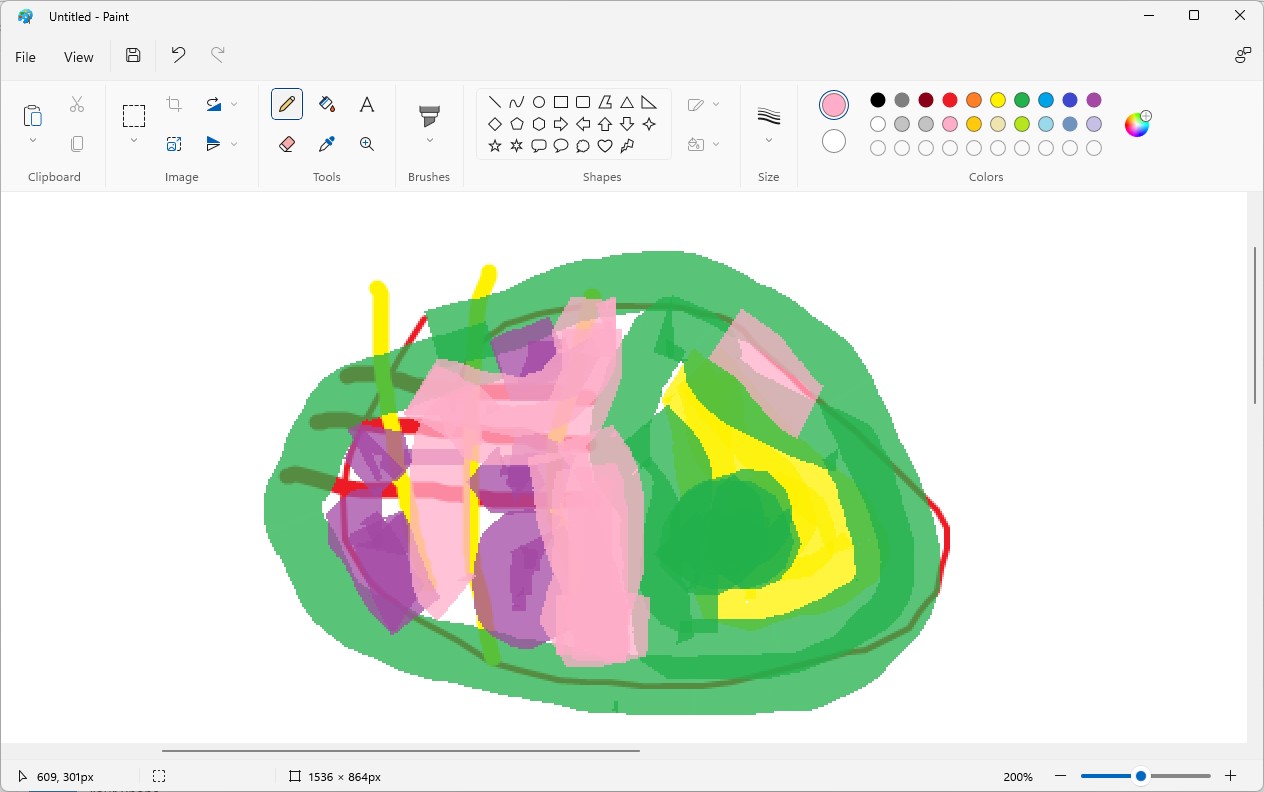Screen dimensions: 1264x792
Task: Increase zoom with the plus control
Action: pos(1230,775)
